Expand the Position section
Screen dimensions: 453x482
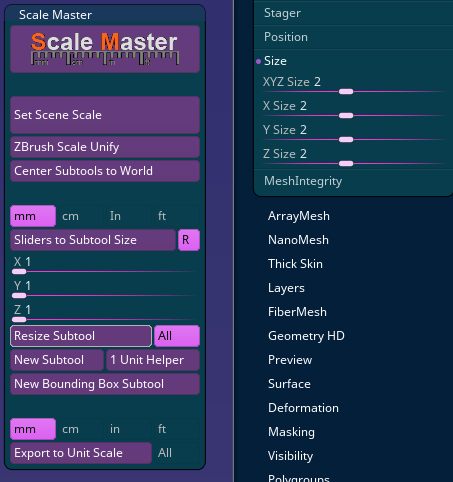pos(286,37)
